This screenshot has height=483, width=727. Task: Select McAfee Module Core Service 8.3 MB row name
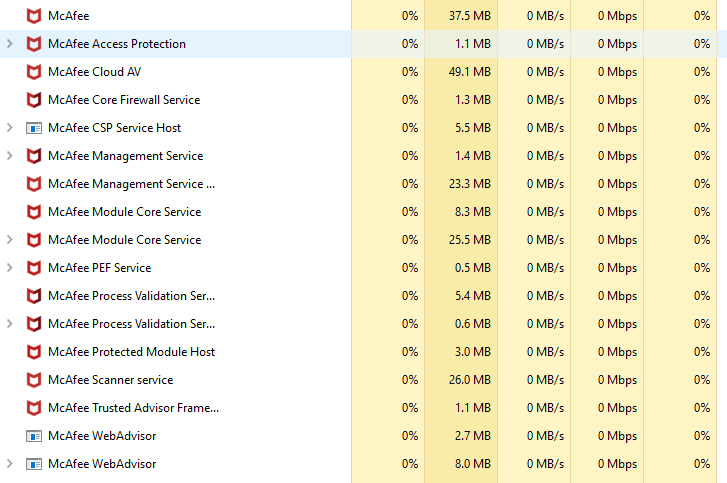(124, 212)
